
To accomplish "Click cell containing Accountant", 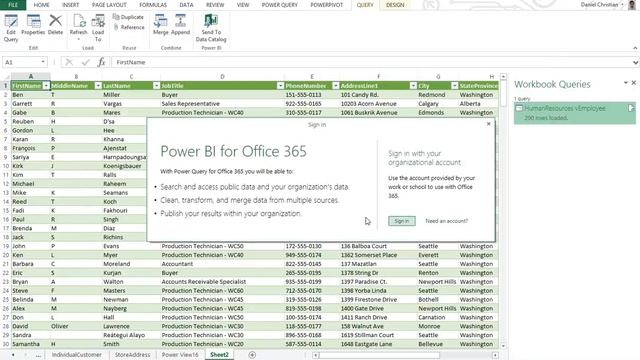I will pyautogui.click(x=222, y=264).
